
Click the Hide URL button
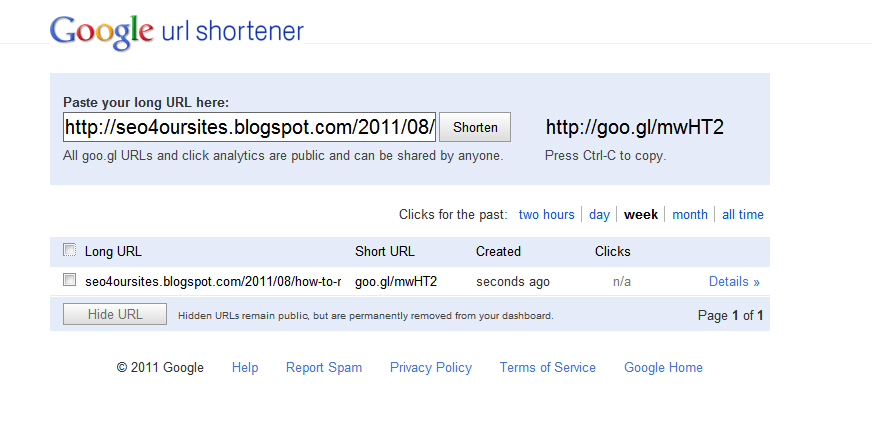pyautogui.click(x=115, y=314)
